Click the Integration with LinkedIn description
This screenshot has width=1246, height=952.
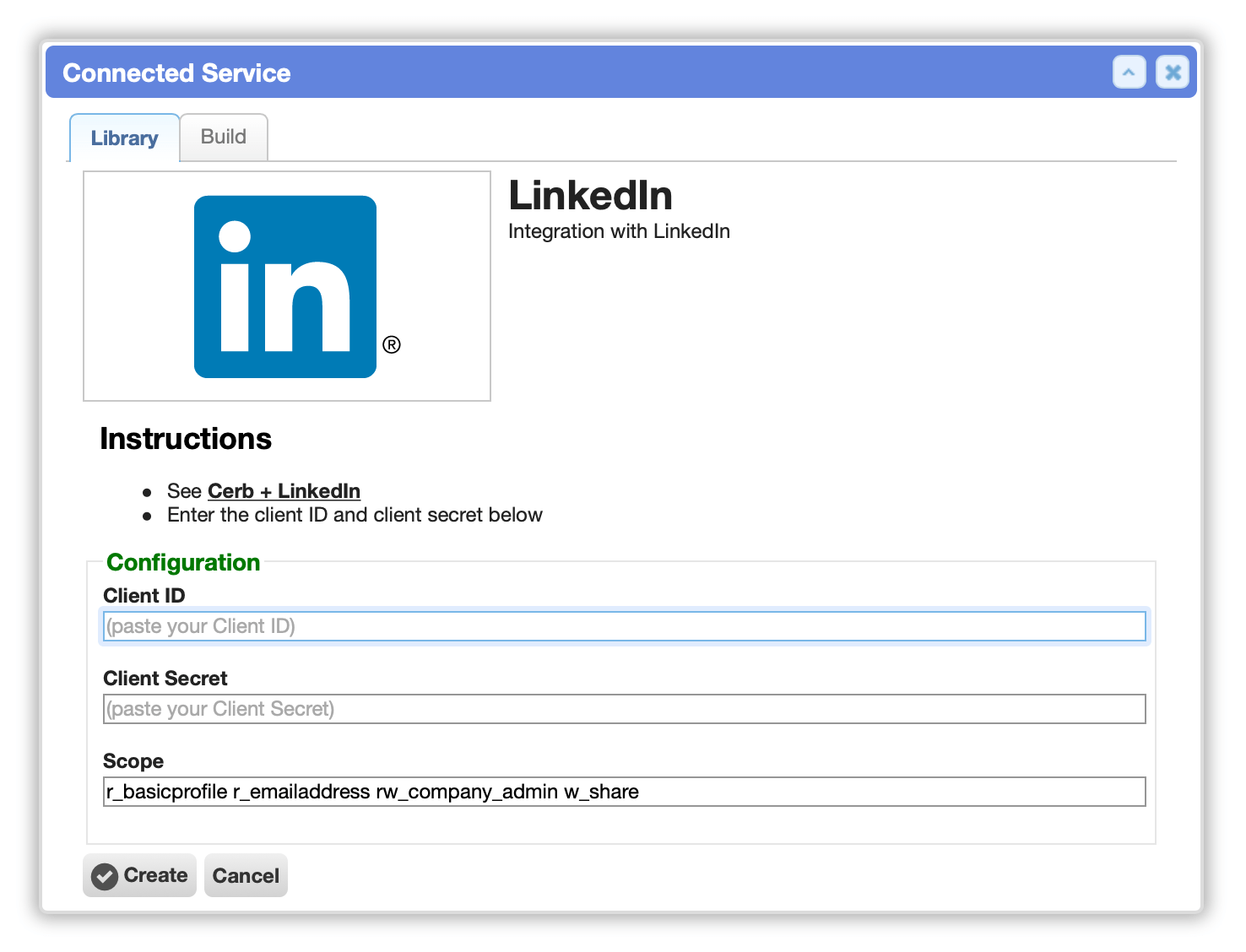pyautogui.click(x=619, y=231)
